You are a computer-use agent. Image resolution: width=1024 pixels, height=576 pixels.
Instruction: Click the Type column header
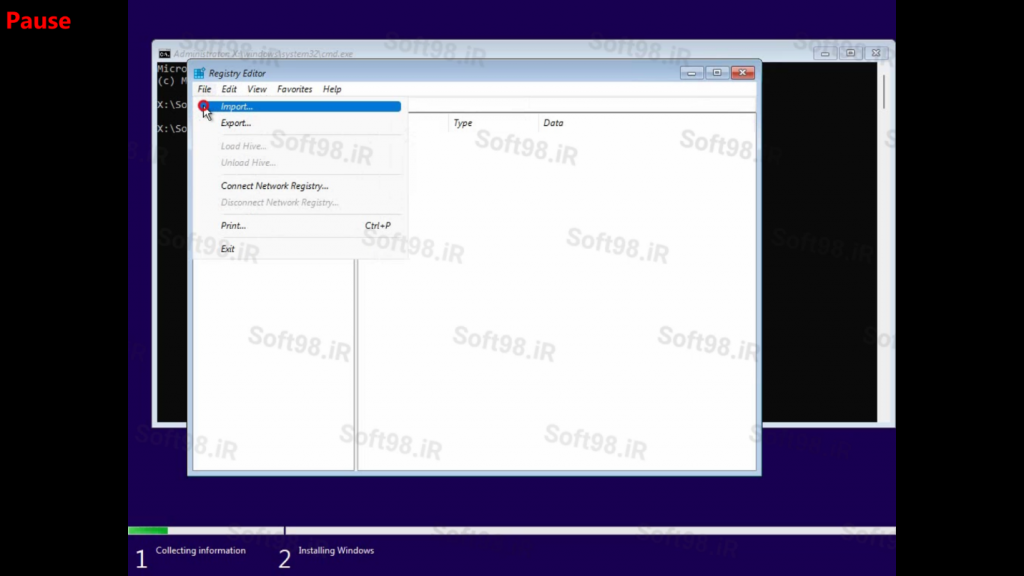tap(493, 123)
